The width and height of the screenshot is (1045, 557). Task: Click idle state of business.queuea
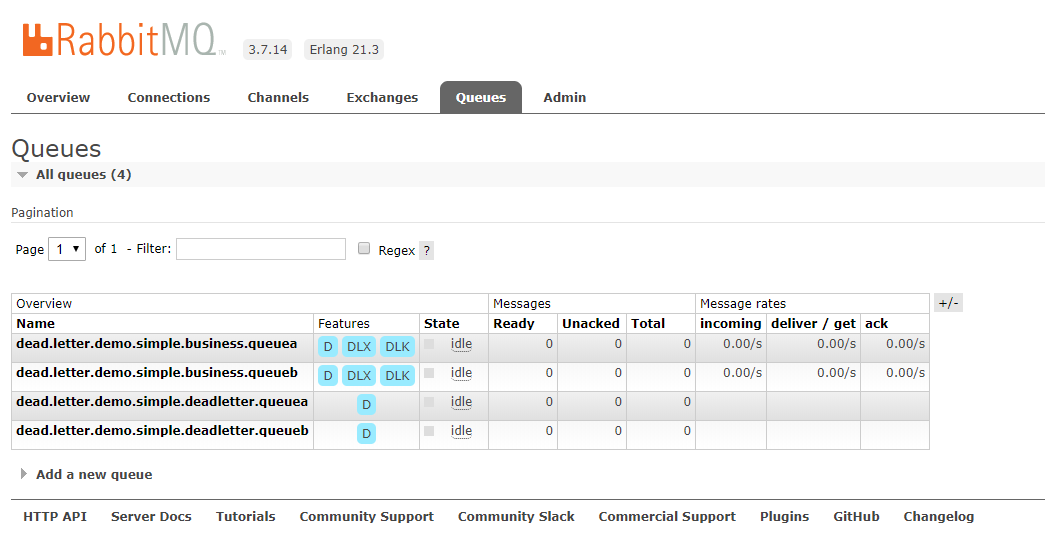click(461, 344)
